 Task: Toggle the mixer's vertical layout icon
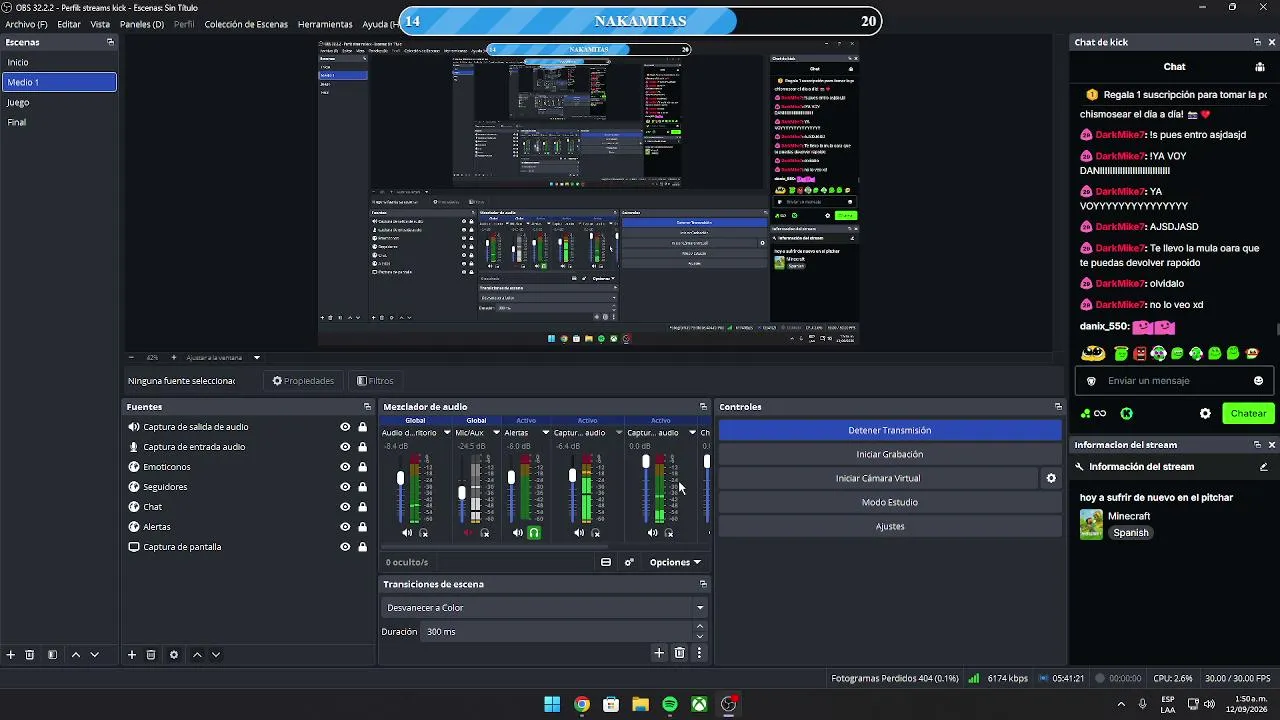(x=606, y=562)
